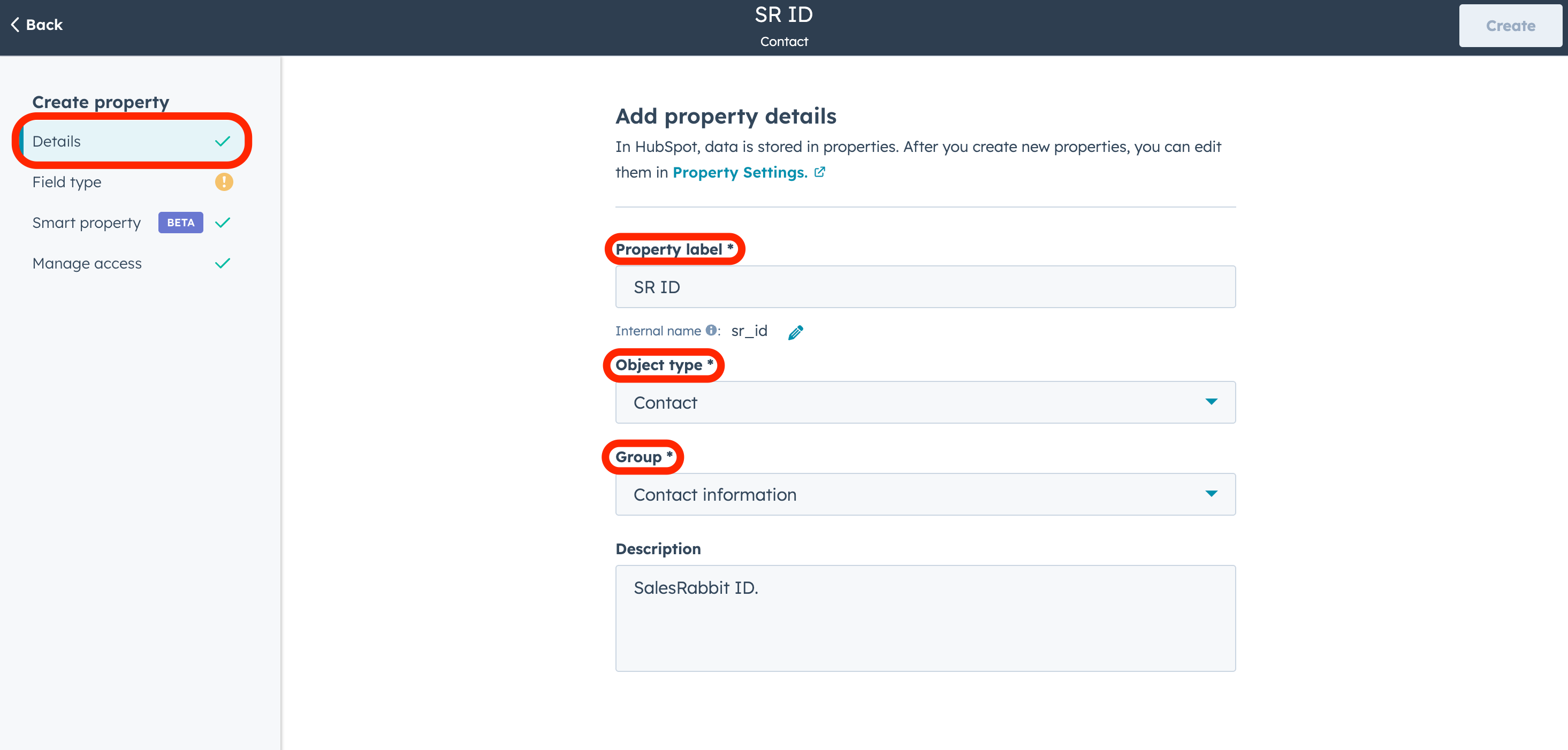Viewport: 1568px width, 750px height.
Task: Open the Object type dropdown showing Contact
Action: point(925,402)
